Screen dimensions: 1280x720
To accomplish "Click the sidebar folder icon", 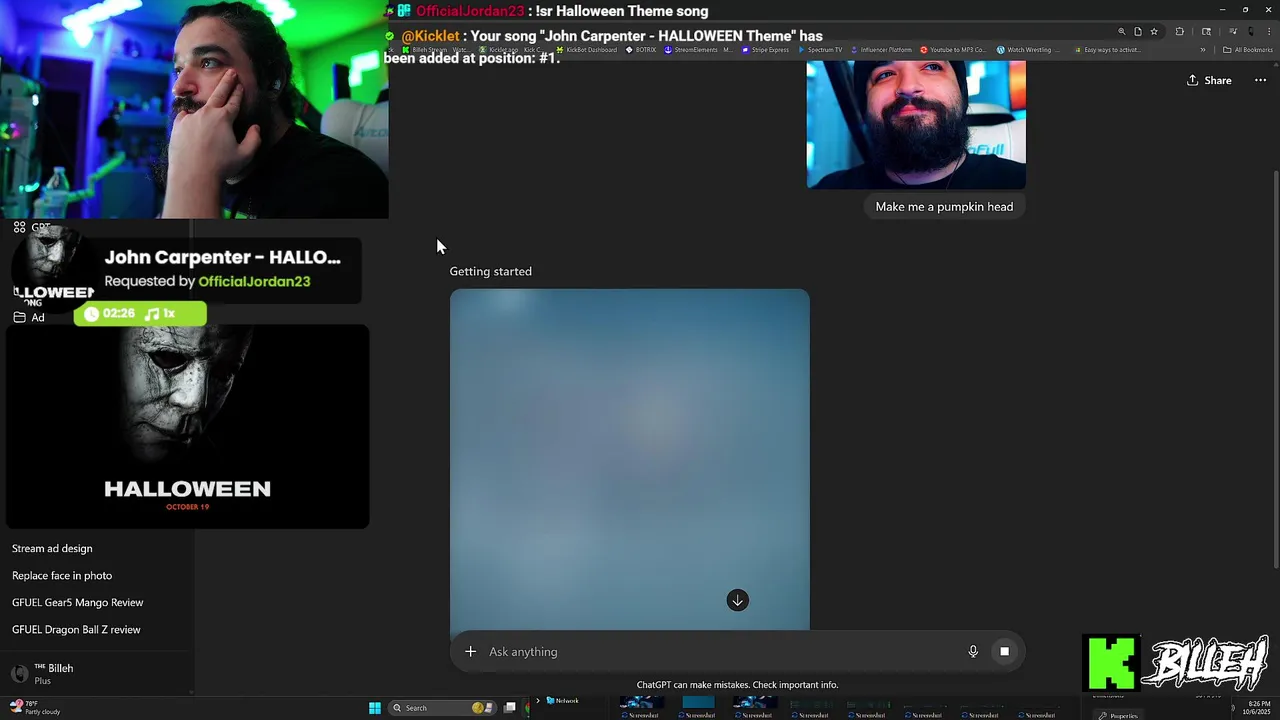I will pyautogui.click(x=19, y=317).
